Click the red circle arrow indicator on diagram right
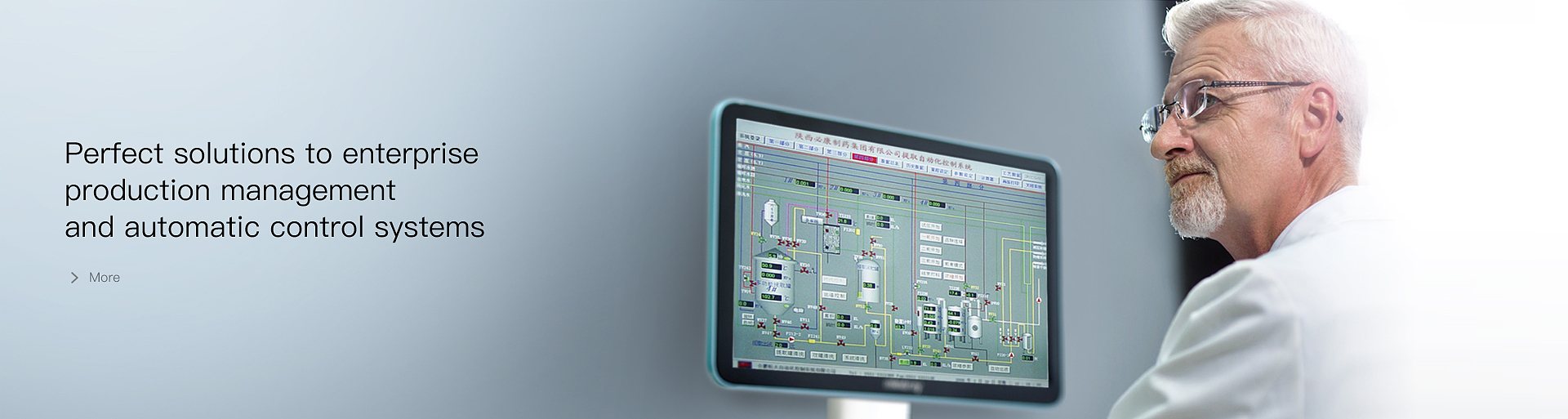 point(1039,301)
